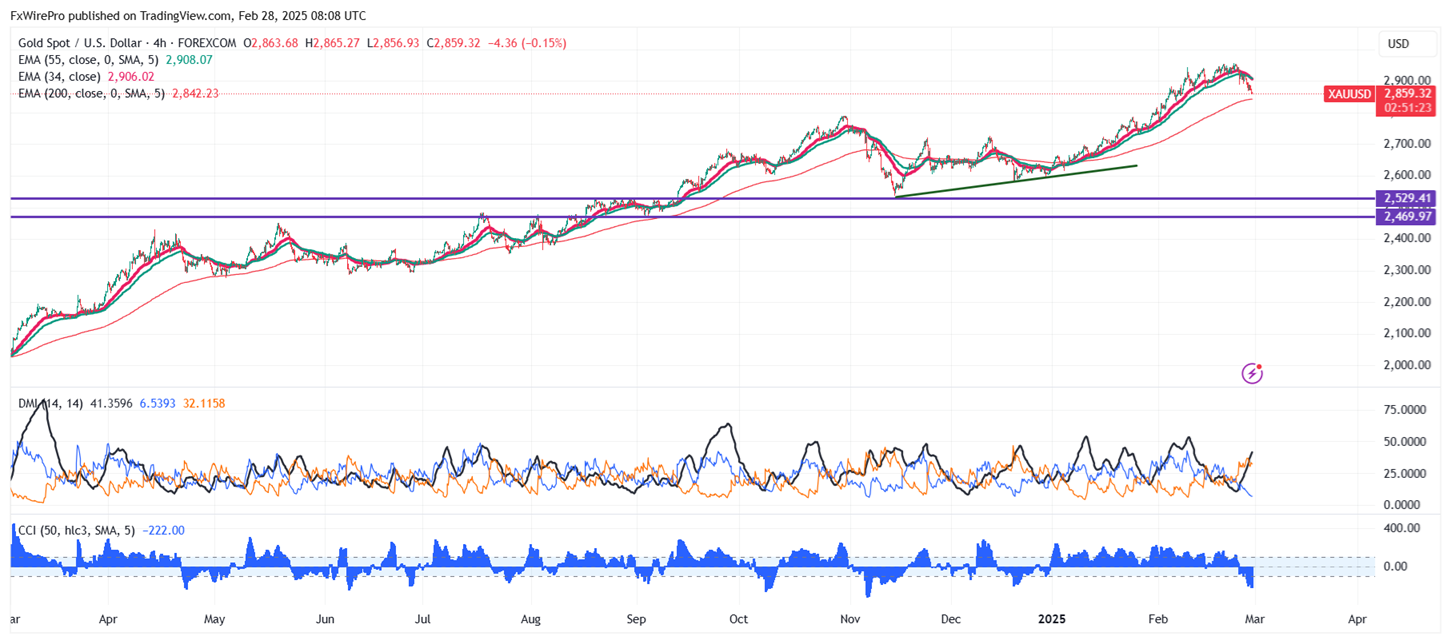The height and width of the screenshot is (640, 1447).
Task: Click the Nov label on time axis
Action: click(851, 619)
